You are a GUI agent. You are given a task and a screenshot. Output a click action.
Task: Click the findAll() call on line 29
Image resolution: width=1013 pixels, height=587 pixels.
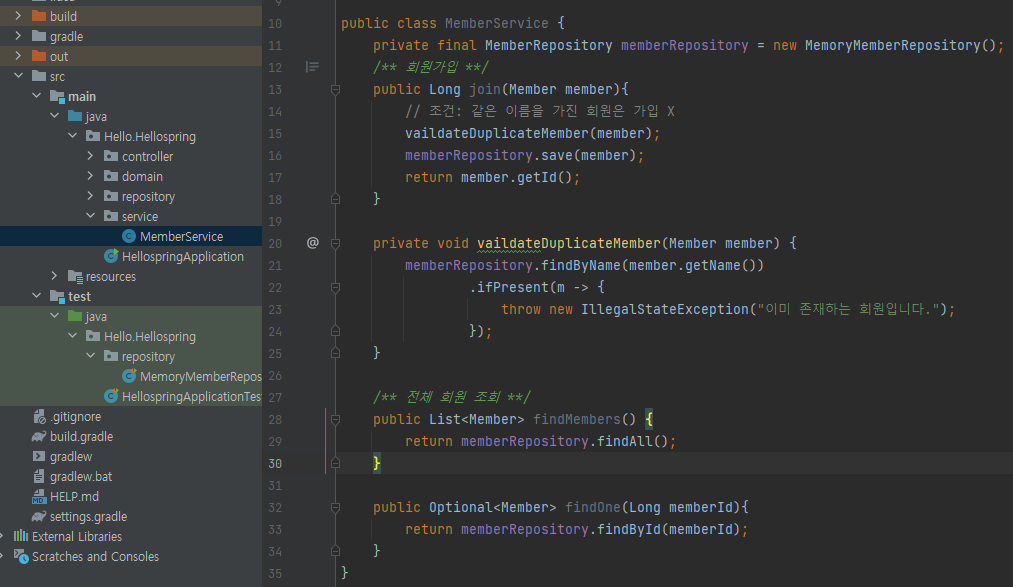(x=632, y=442)
